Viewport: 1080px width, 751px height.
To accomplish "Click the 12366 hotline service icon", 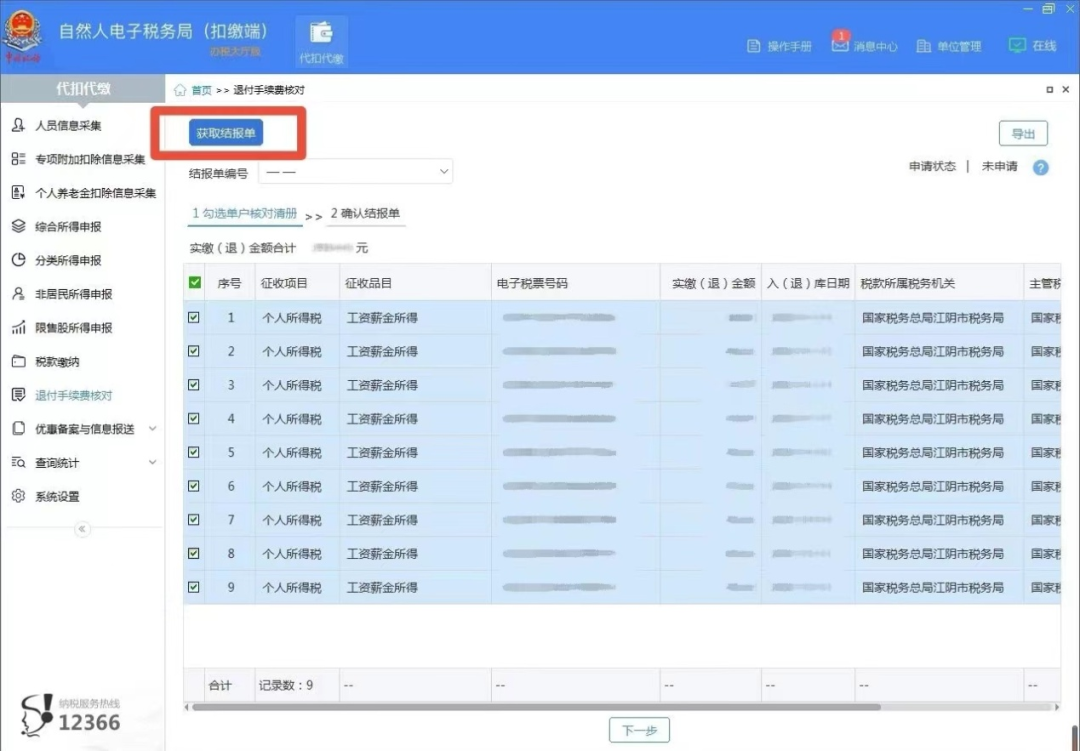I will tap(37, 714).
